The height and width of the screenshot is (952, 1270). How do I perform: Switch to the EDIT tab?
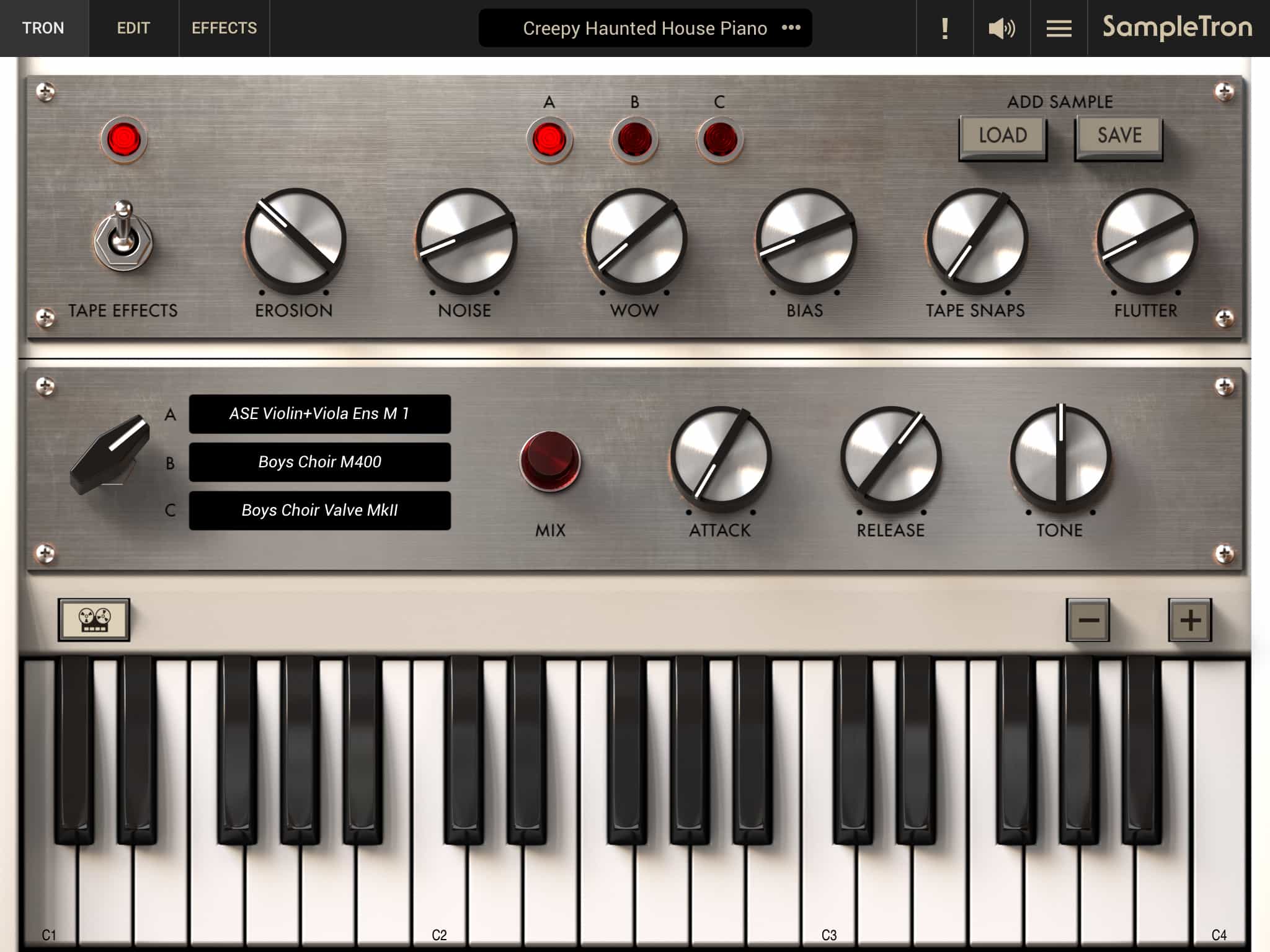(x=133, y=28)
